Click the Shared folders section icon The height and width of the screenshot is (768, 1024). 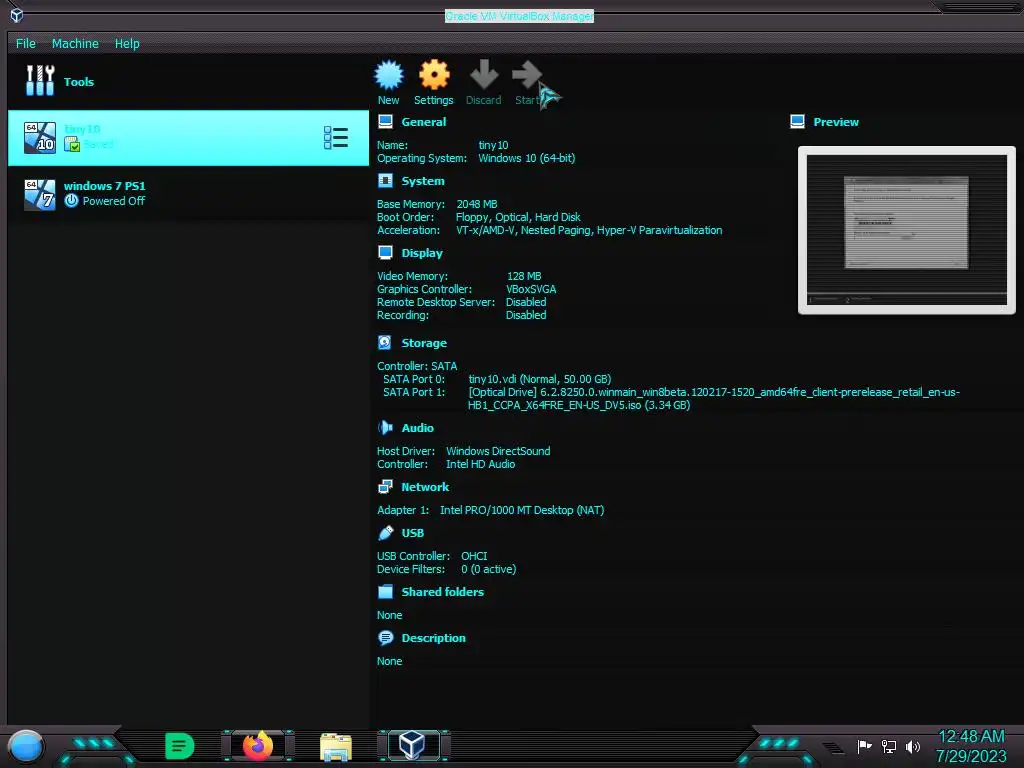pyautogui.click(x=385, y=592)
